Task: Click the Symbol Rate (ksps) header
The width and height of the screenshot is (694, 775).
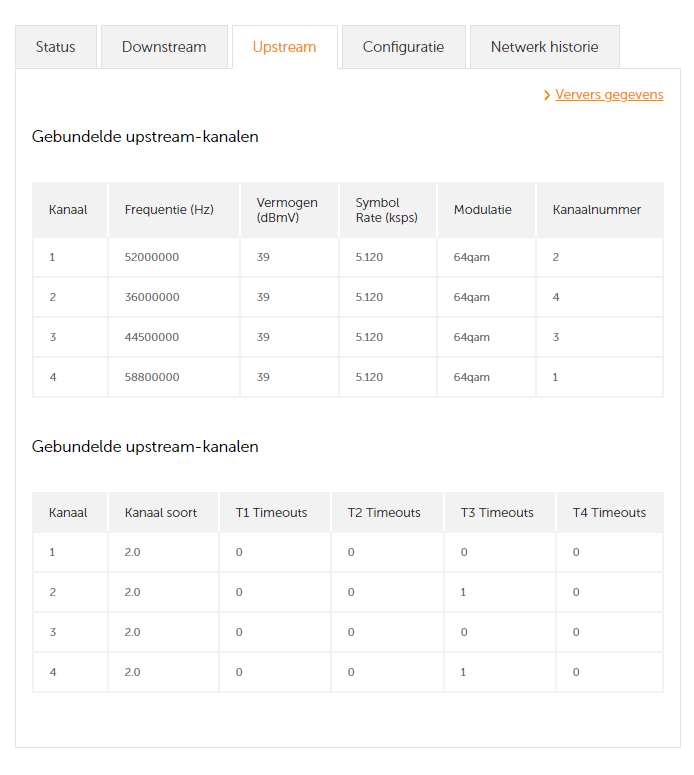Action: pos(386,210)
